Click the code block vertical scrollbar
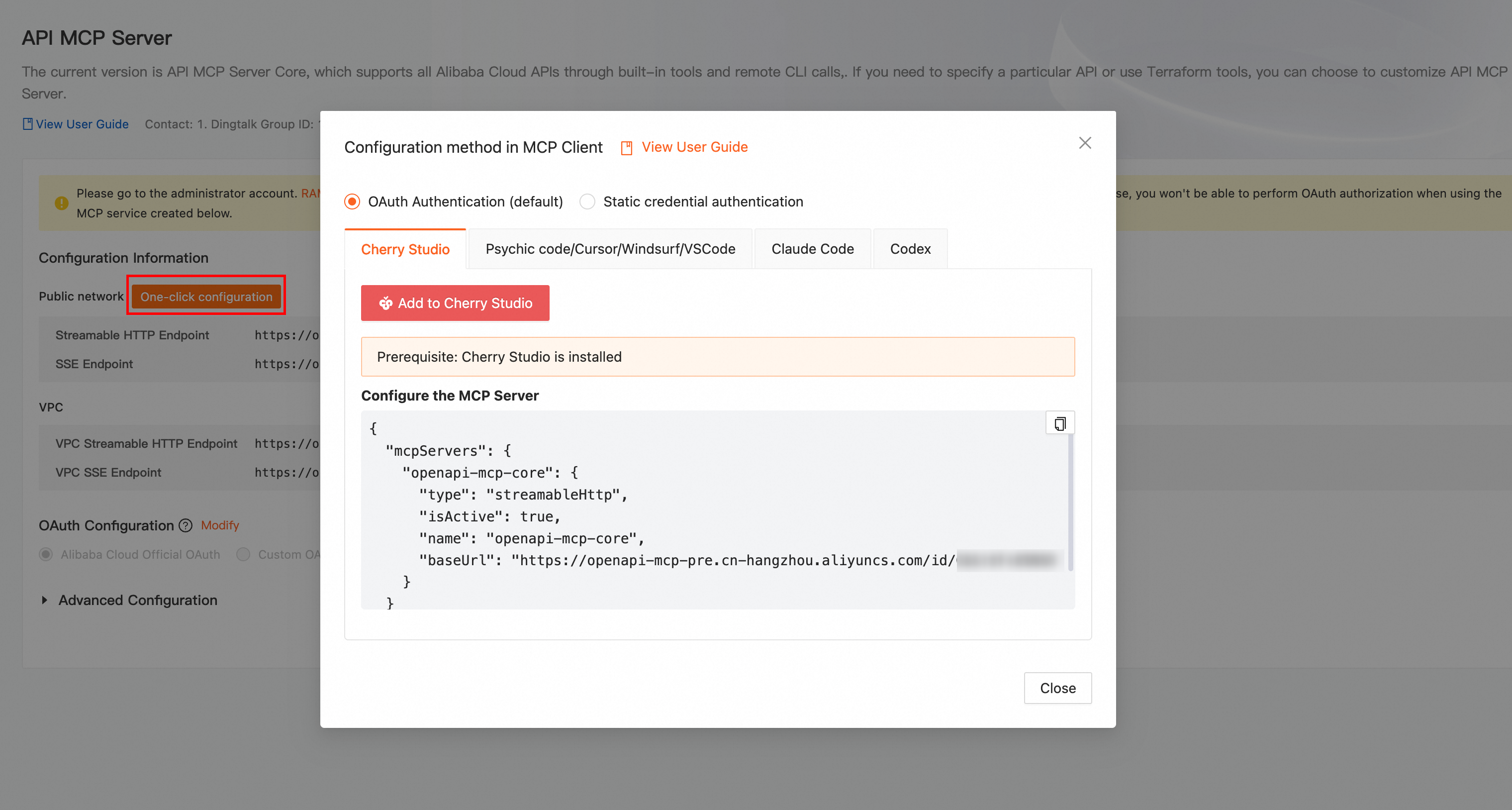Viewport: 1512px width, 810px height. coord(1071,502)
